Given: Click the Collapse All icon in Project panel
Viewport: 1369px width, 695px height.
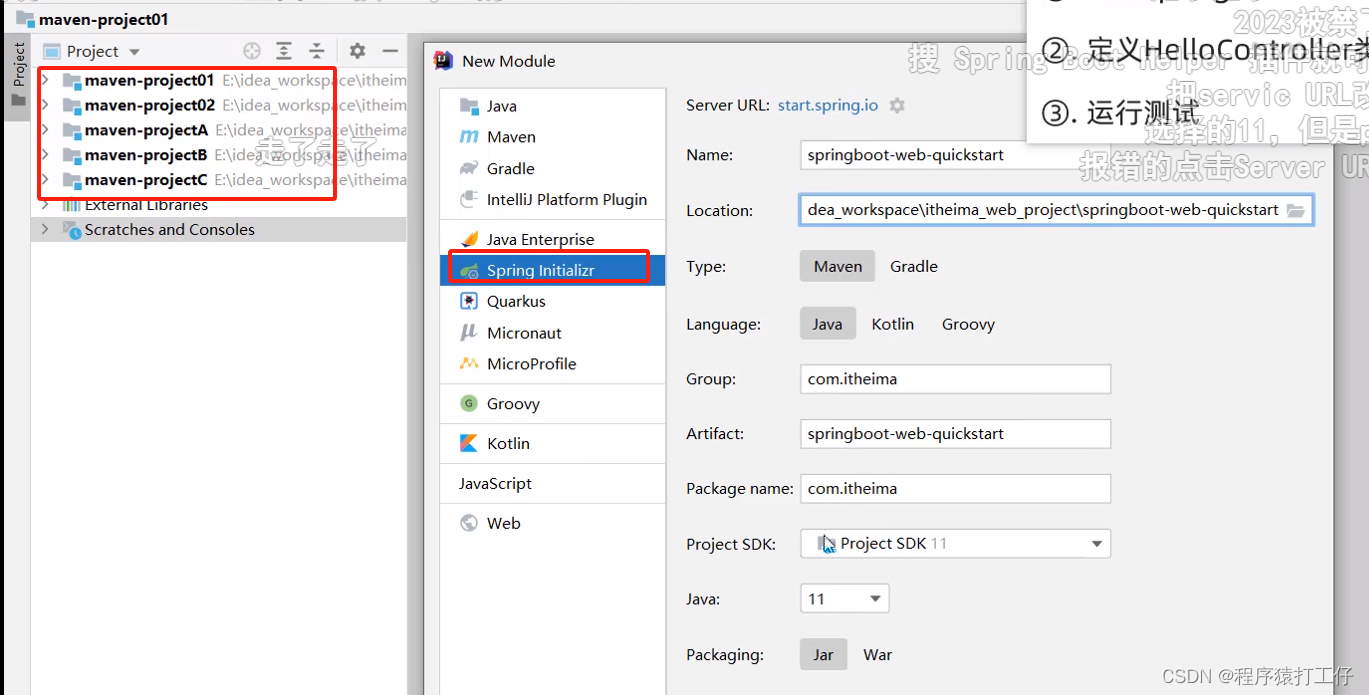Looking at the screenshot, I should [316, 51].
